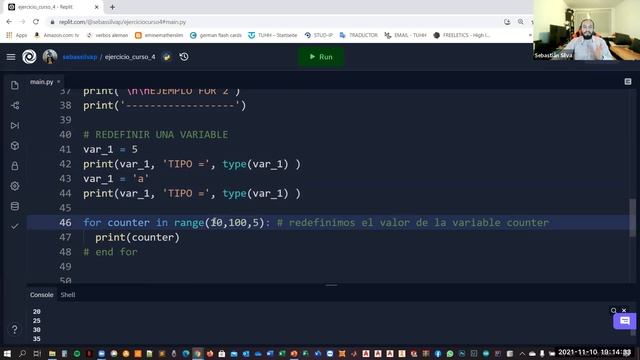
Task: Click the replit.com address bar
Action: [278, 22]
